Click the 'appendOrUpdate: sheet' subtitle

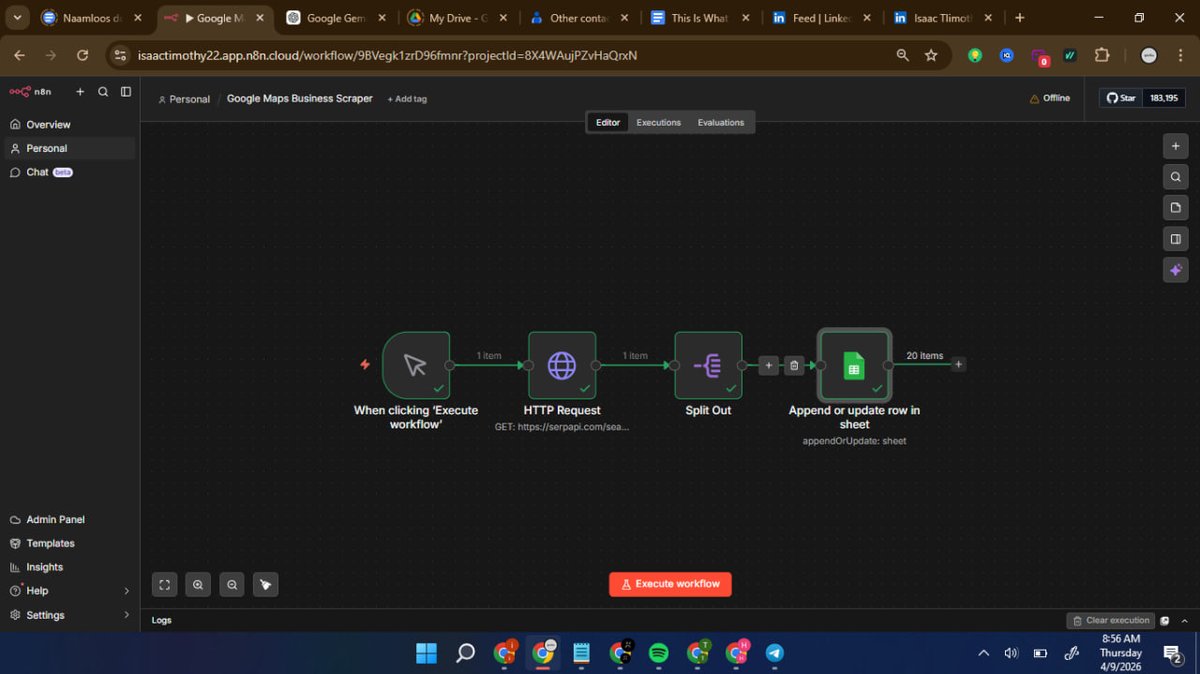coord(854,441)
